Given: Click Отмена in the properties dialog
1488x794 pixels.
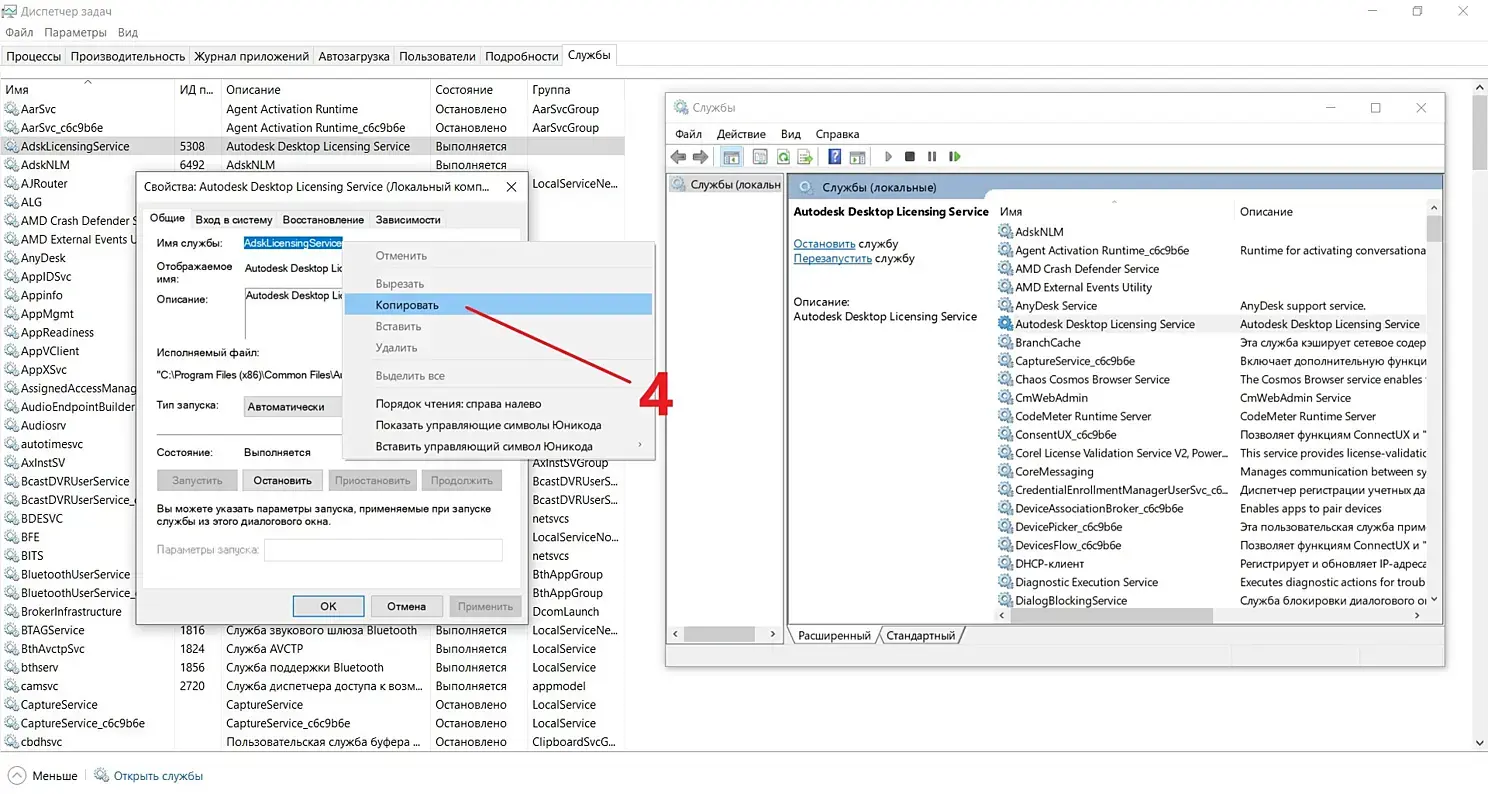Looking at the screenshot, I should 407,606.
